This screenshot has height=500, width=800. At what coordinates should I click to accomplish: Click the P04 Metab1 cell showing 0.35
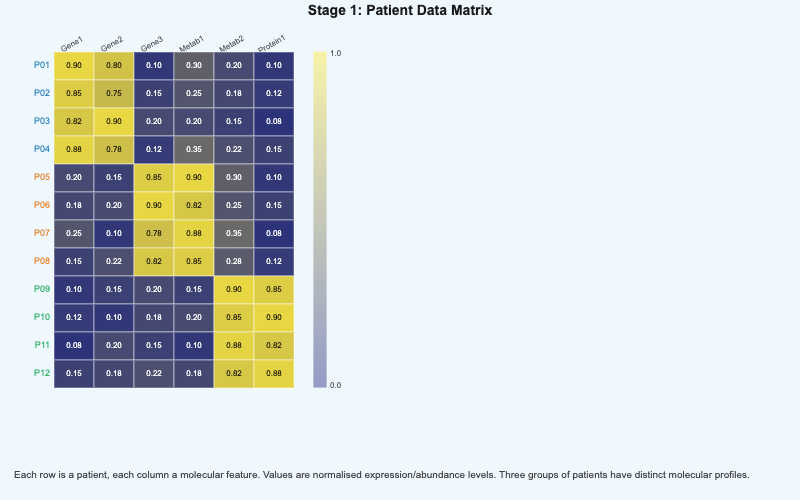[x=194, y=149]
